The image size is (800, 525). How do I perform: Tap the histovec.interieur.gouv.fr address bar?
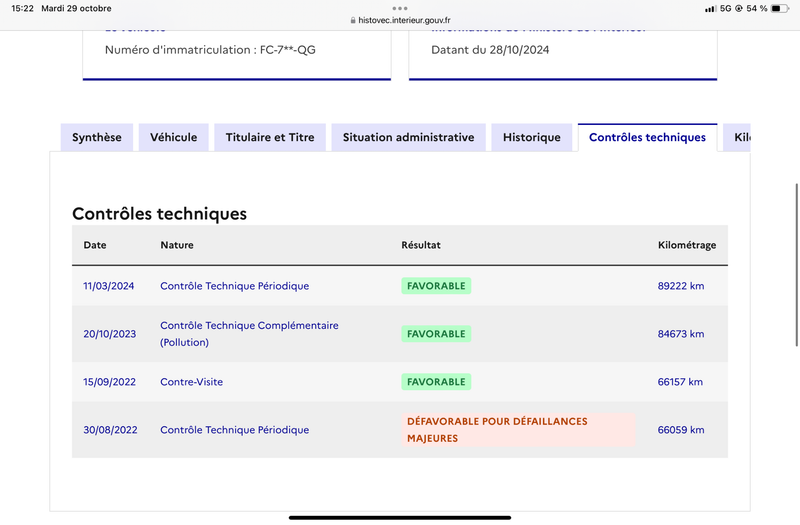click(401, 20)
